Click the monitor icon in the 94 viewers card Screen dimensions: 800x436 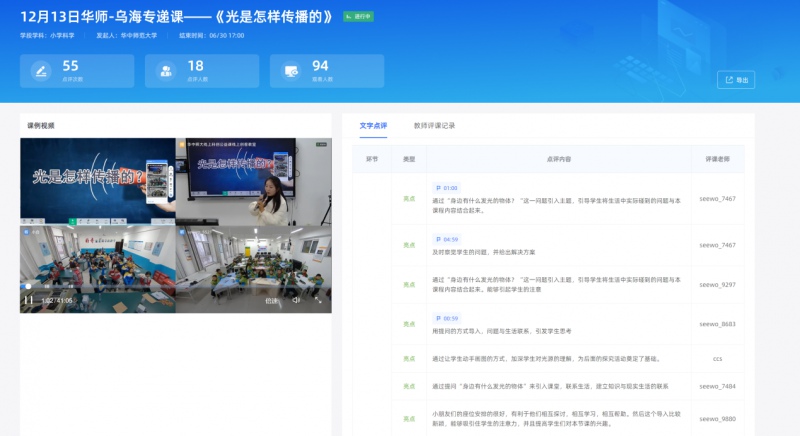291,71
